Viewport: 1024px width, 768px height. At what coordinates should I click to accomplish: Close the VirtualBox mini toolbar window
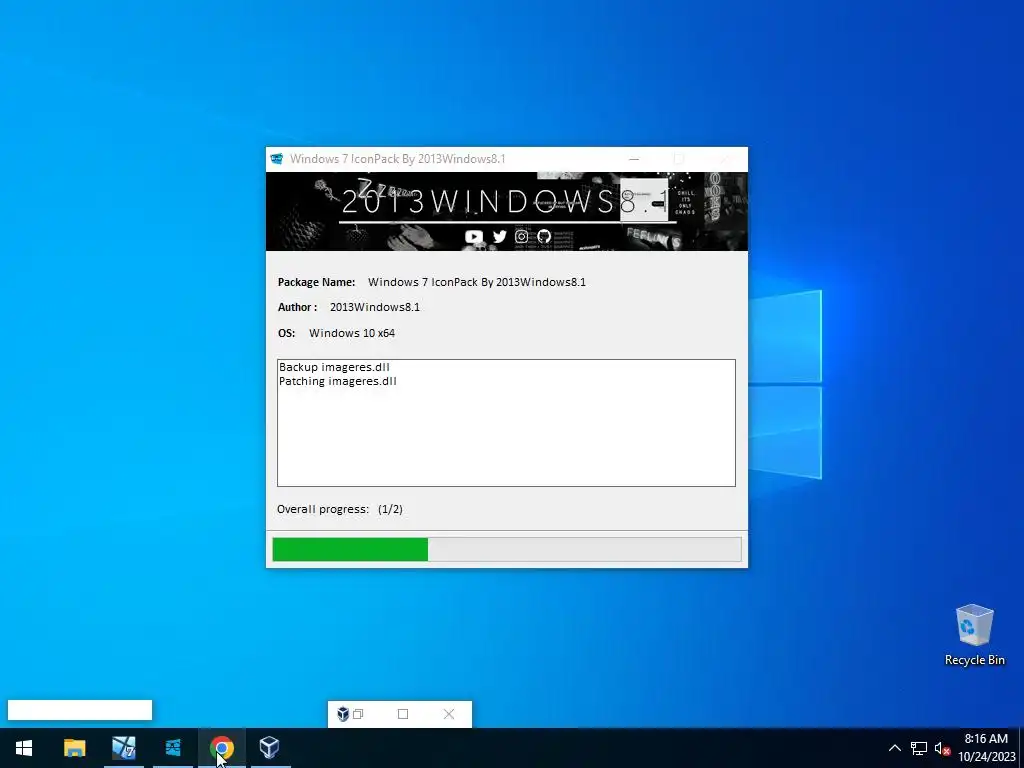click(449, 714)
